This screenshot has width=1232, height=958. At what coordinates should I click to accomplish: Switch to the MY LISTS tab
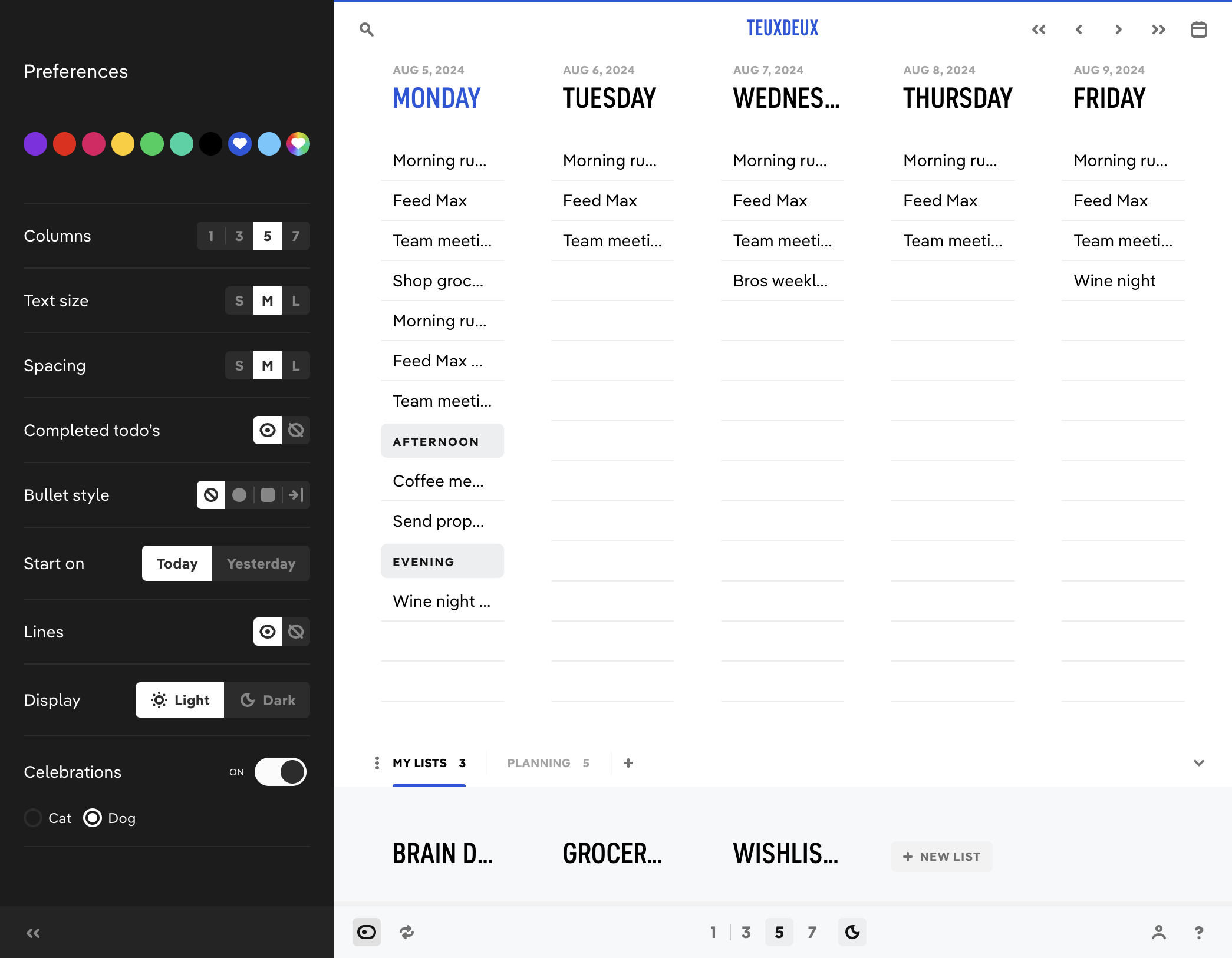coord(429,763)
